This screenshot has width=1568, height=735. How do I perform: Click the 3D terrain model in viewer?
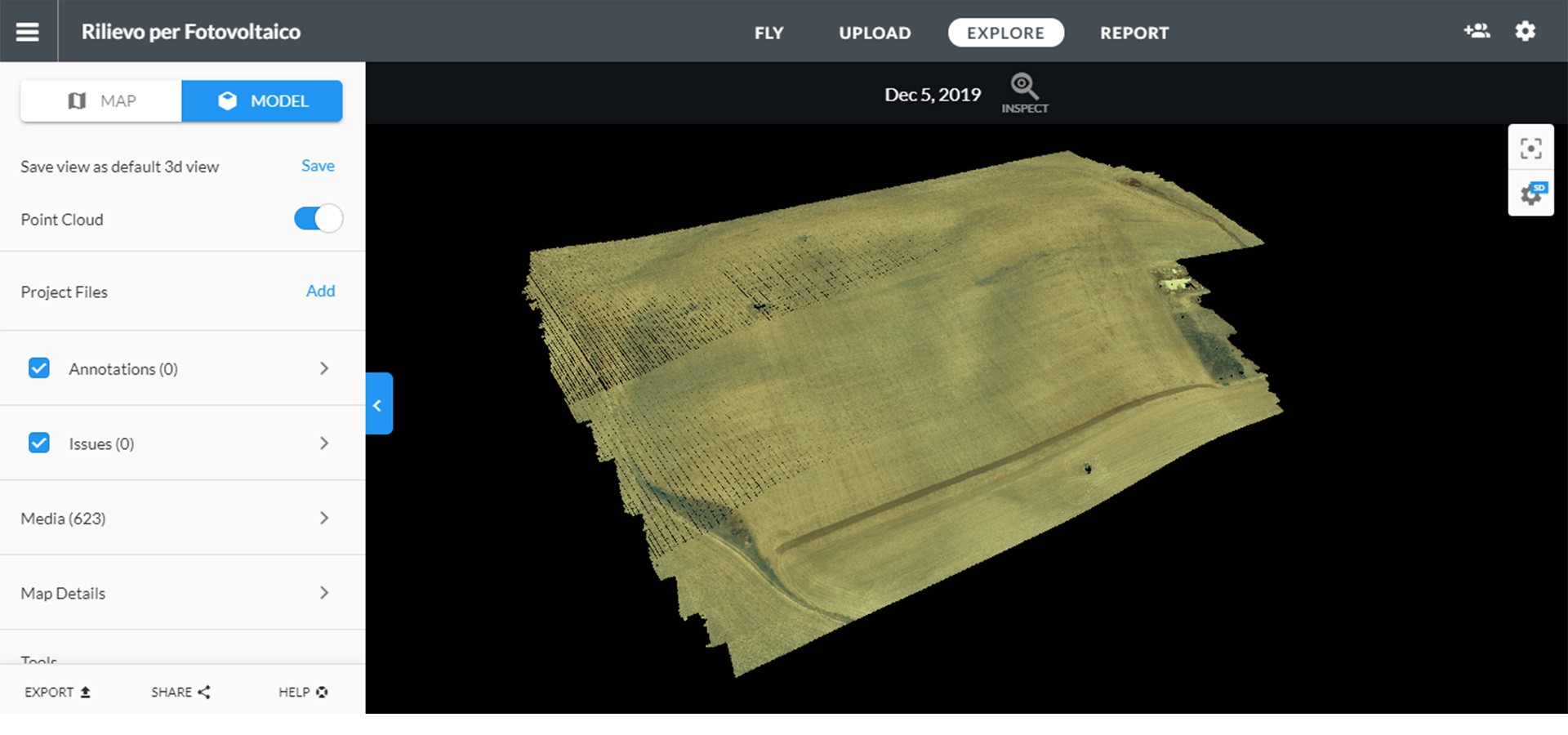click(x=898, y=392)
